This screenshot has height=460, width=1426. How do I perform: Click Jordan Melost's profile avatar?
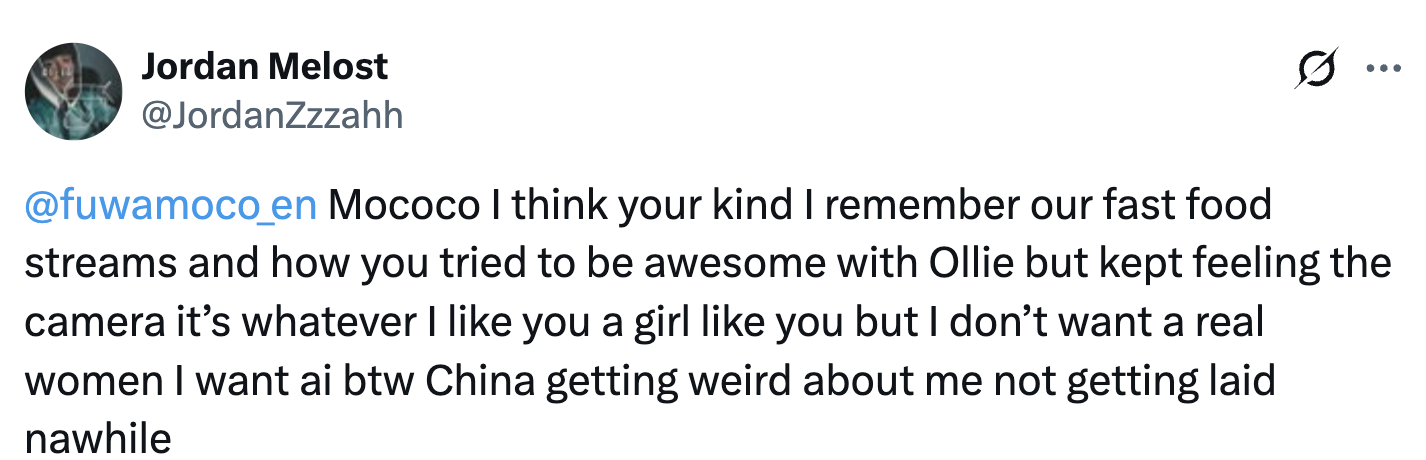coord(73,91)
